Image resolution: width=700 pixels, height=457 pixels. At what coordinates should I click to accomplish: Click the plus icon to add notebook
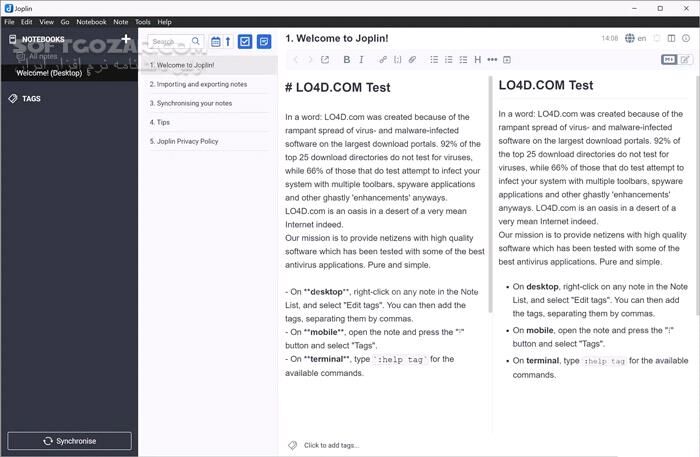tap(126, 40)
